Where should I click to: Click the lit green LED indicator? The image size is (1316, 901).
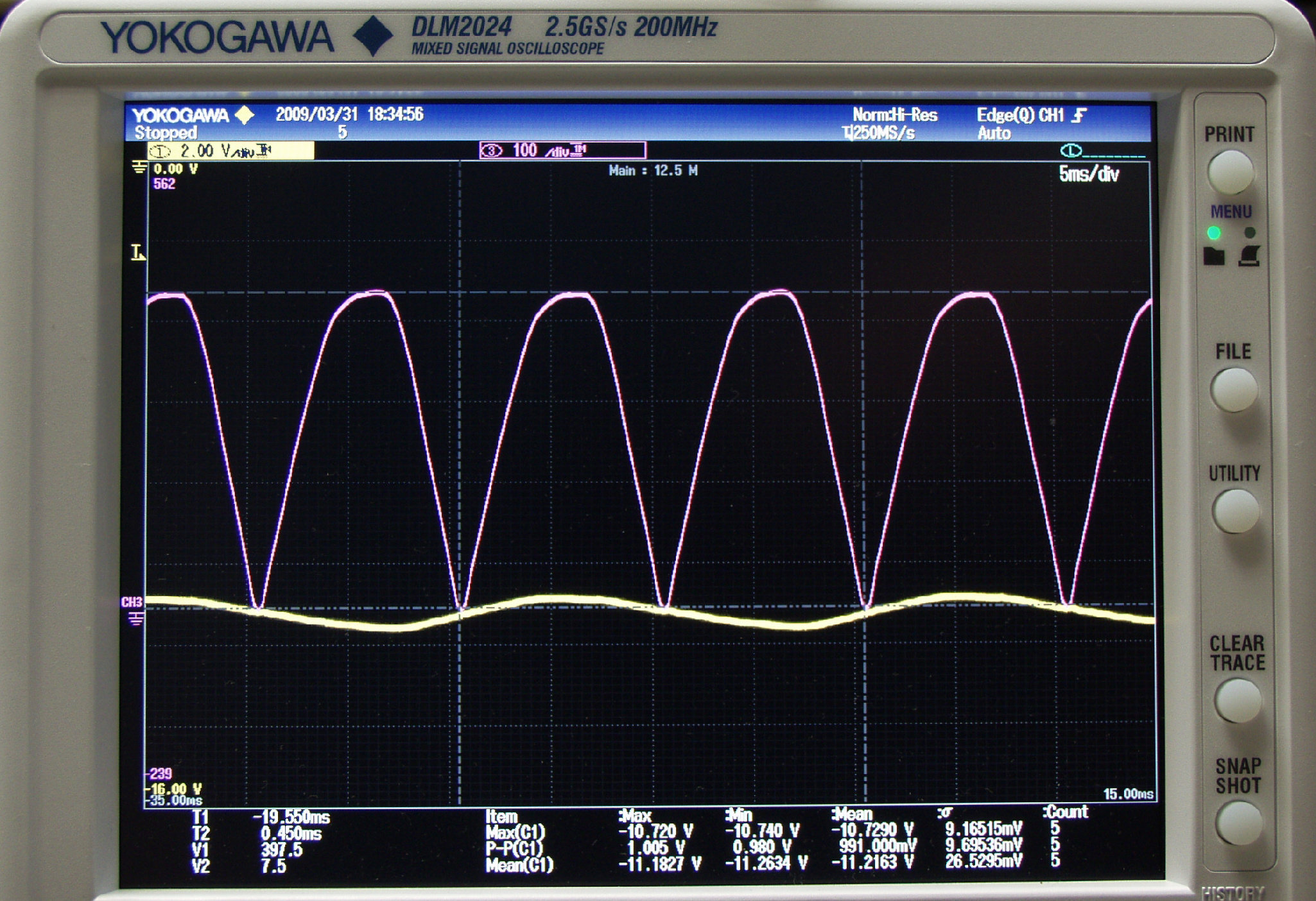click(x=1213, y=232)
